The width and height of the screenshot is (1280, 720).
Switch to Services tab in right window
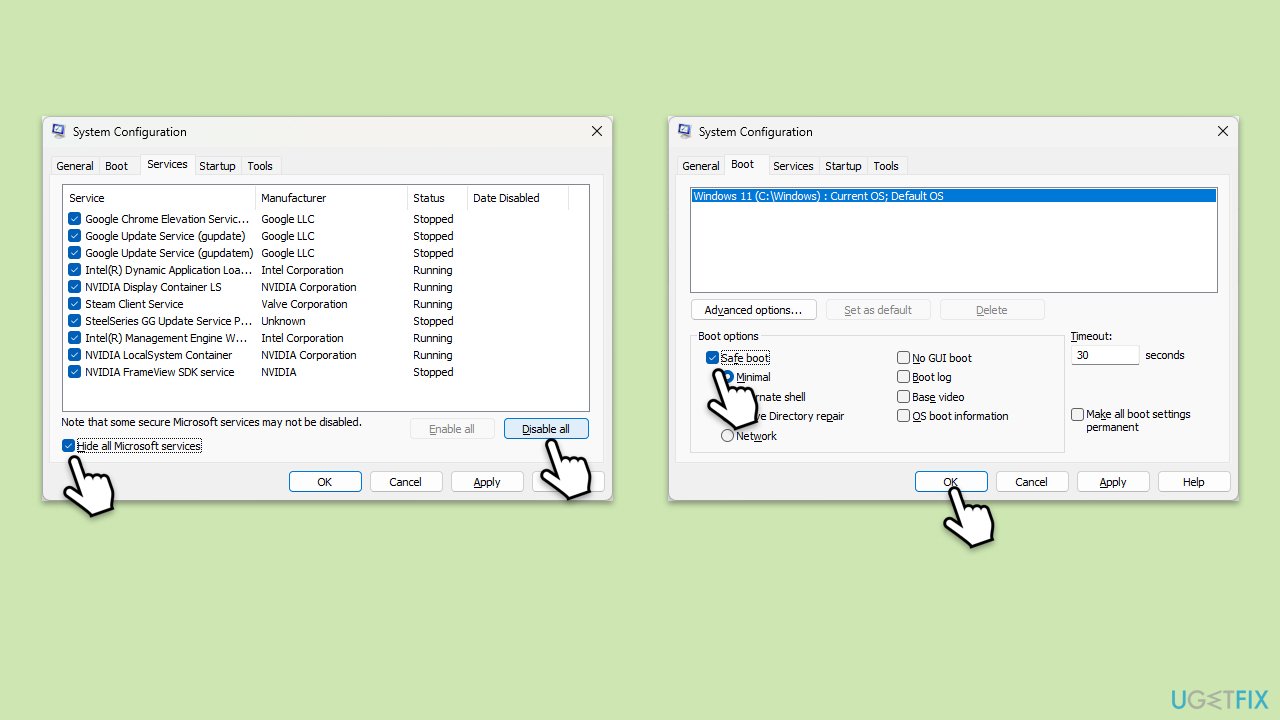tap(793, 166)
